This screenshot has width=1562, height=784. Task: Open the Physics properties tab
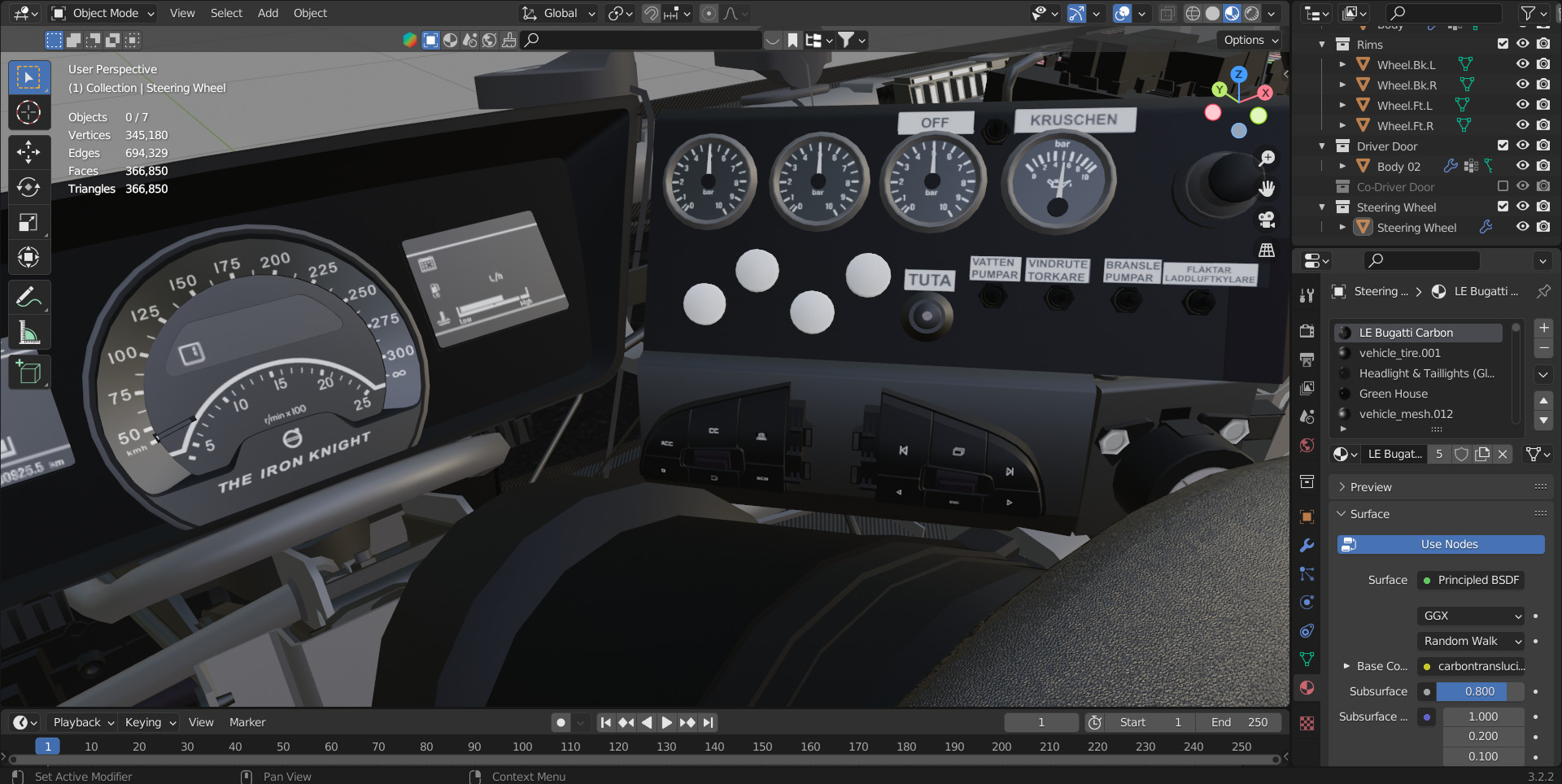[1307, 603]
